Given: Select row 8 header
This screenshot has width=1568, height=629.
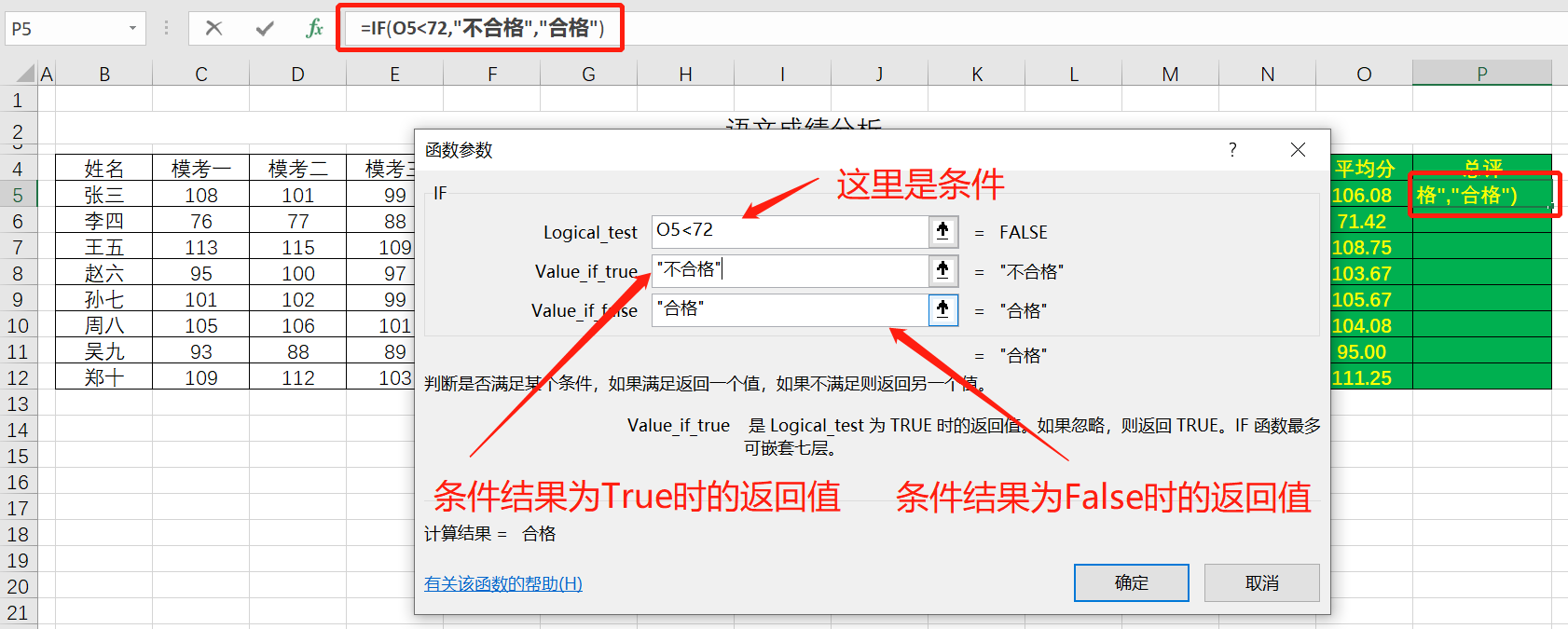Looking at the screenshot, I should pyautogui.click(x=18, y=273).
